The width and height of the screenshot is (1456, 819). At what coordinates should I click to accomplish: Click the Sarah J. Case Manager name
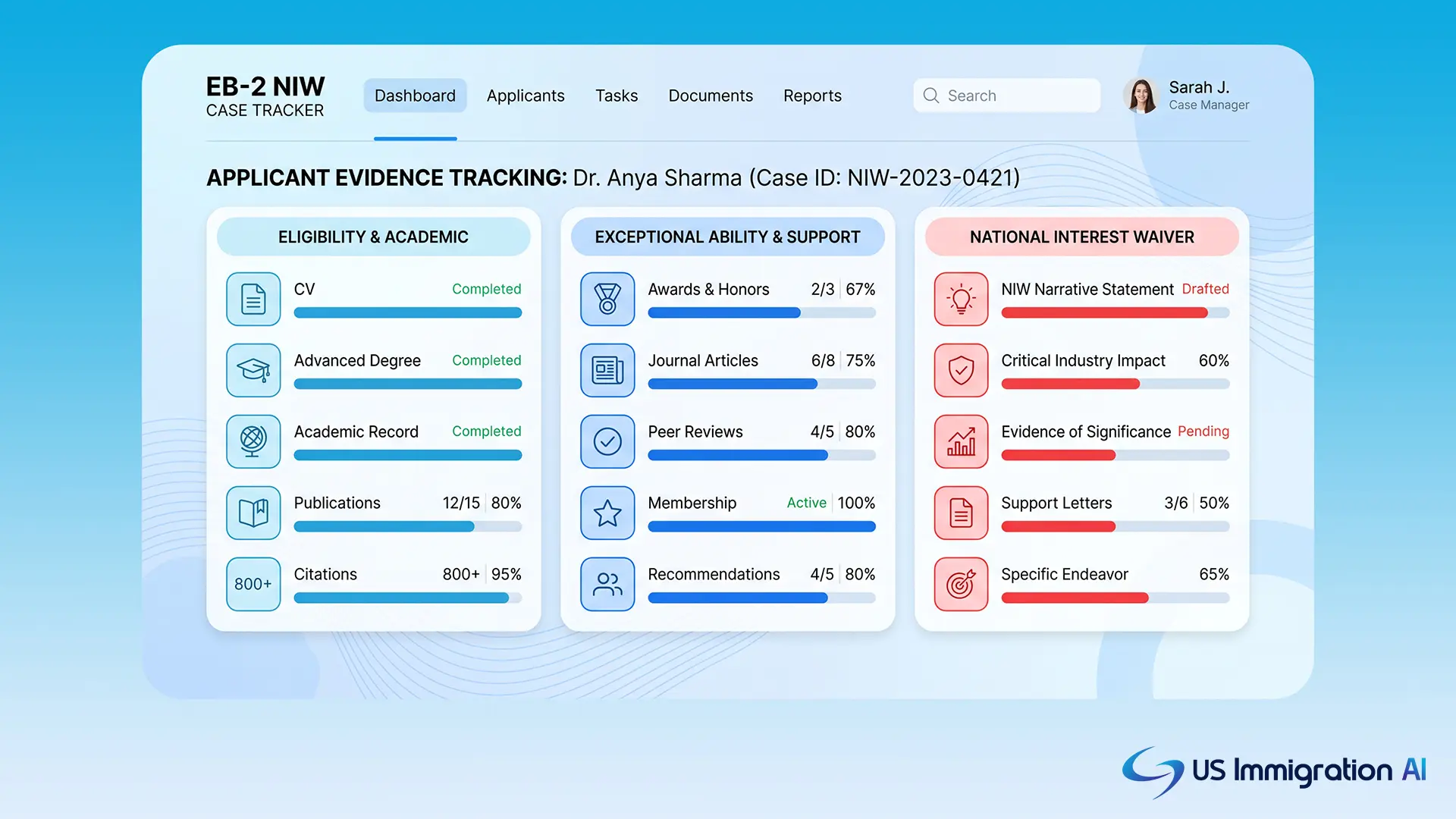(x=1209, y=96)
